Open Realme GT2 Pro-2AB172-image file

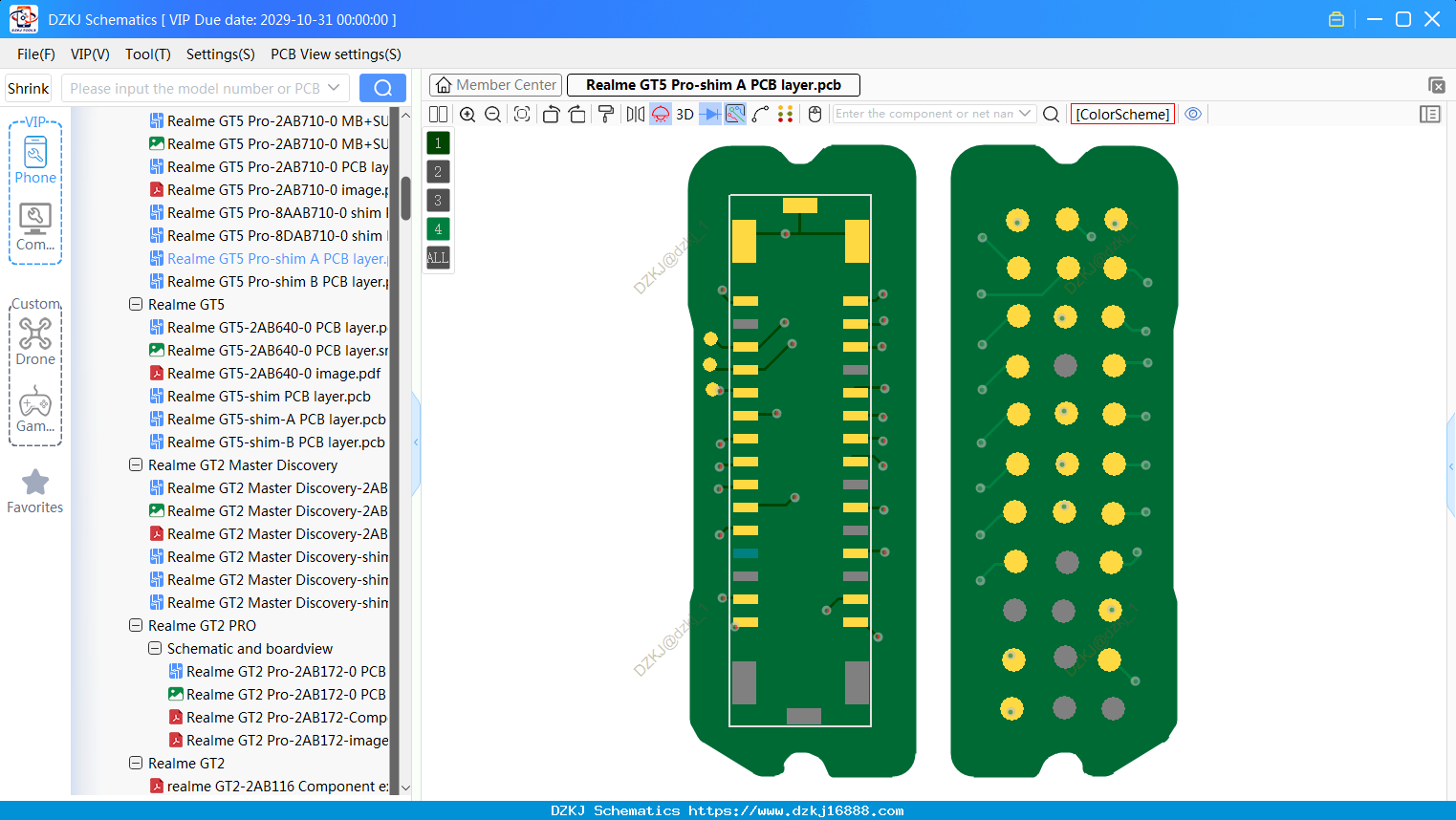click(278, 741)
